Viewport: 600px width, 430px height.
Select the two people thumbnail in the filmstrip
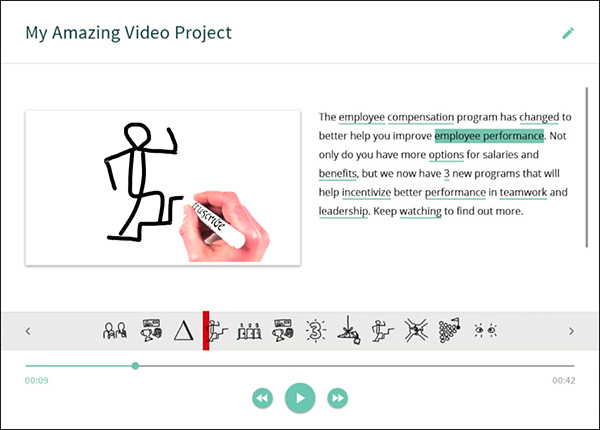(x=115, y=331)
